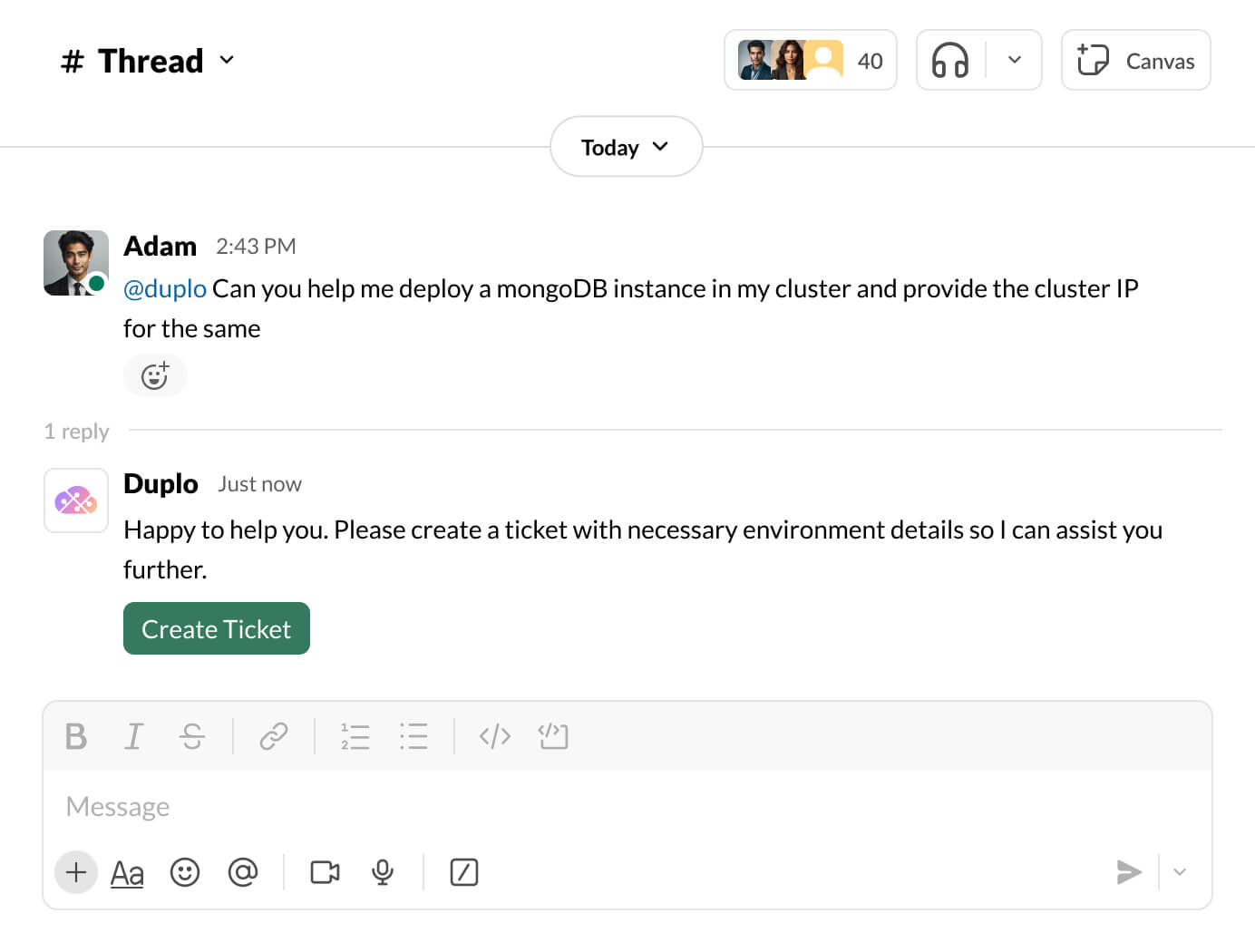Toggle italic text formatting
Viewport: 1255px width, 952px height.
[134, 736]
